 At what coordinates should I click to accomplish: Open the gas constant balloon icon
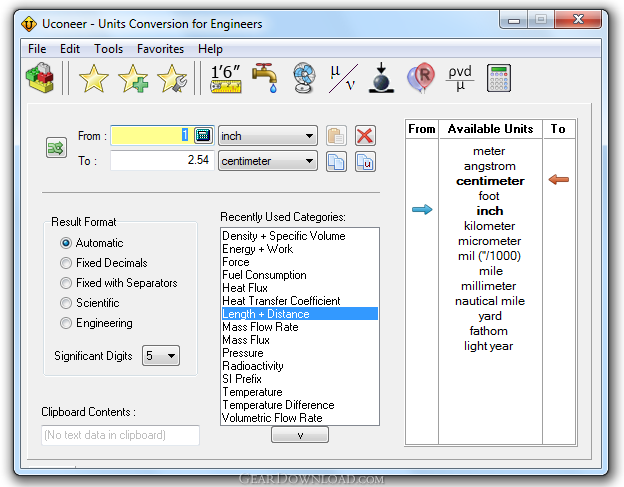click(x=421, y=78)
